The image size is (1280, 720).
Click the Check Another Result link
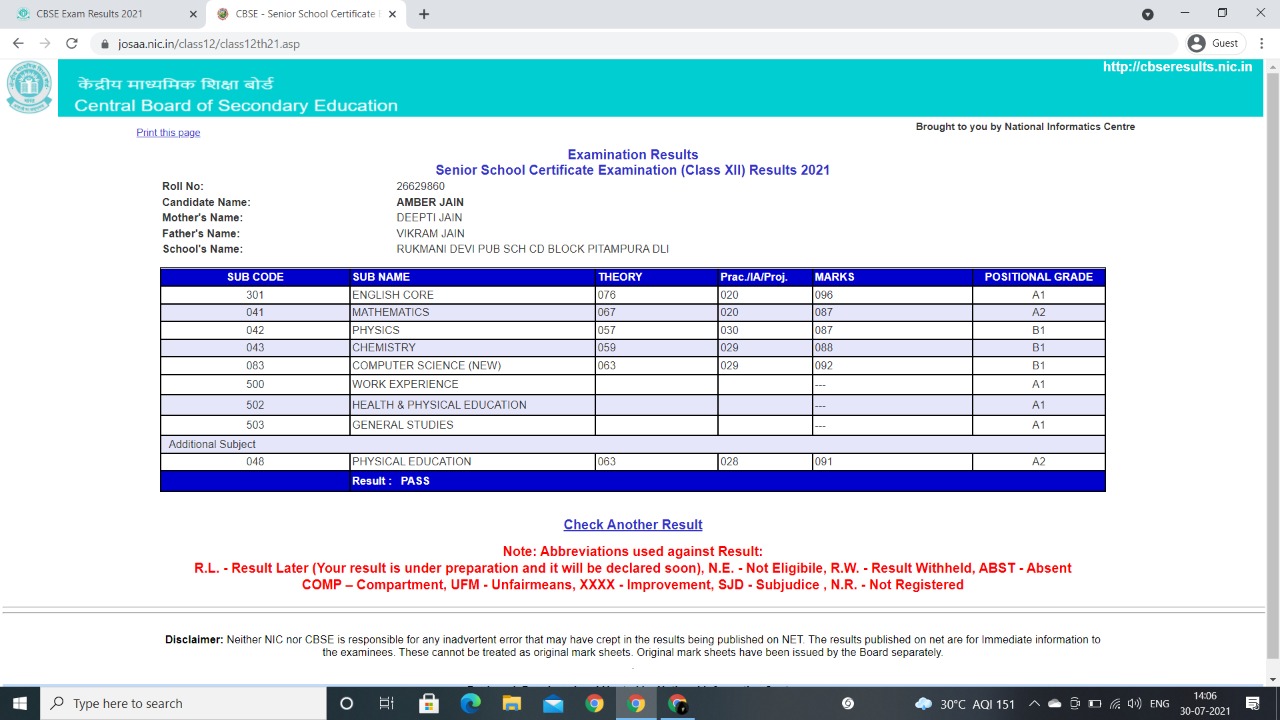tap(633, 524)
